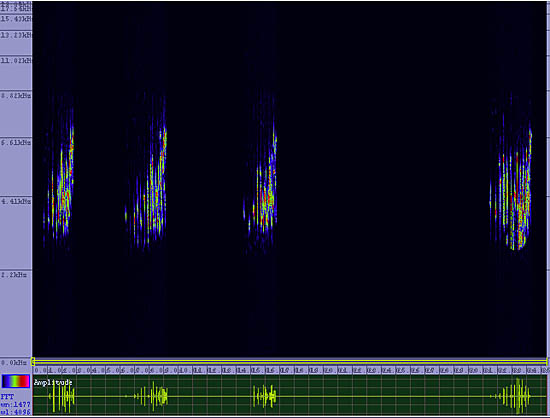Screen dimensions: 550x418
Task: Click the 11.02kHz frequency axis label
Action: [x=16, y=61]
